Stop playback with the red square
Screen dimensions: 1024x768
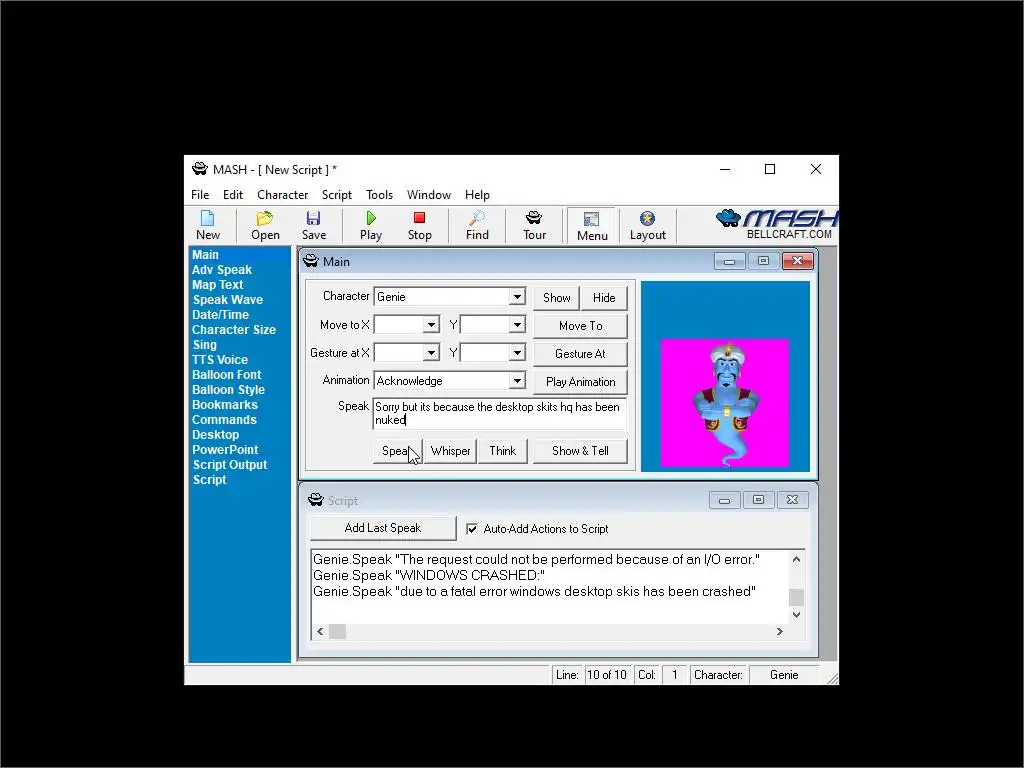(x=419, y=225)
